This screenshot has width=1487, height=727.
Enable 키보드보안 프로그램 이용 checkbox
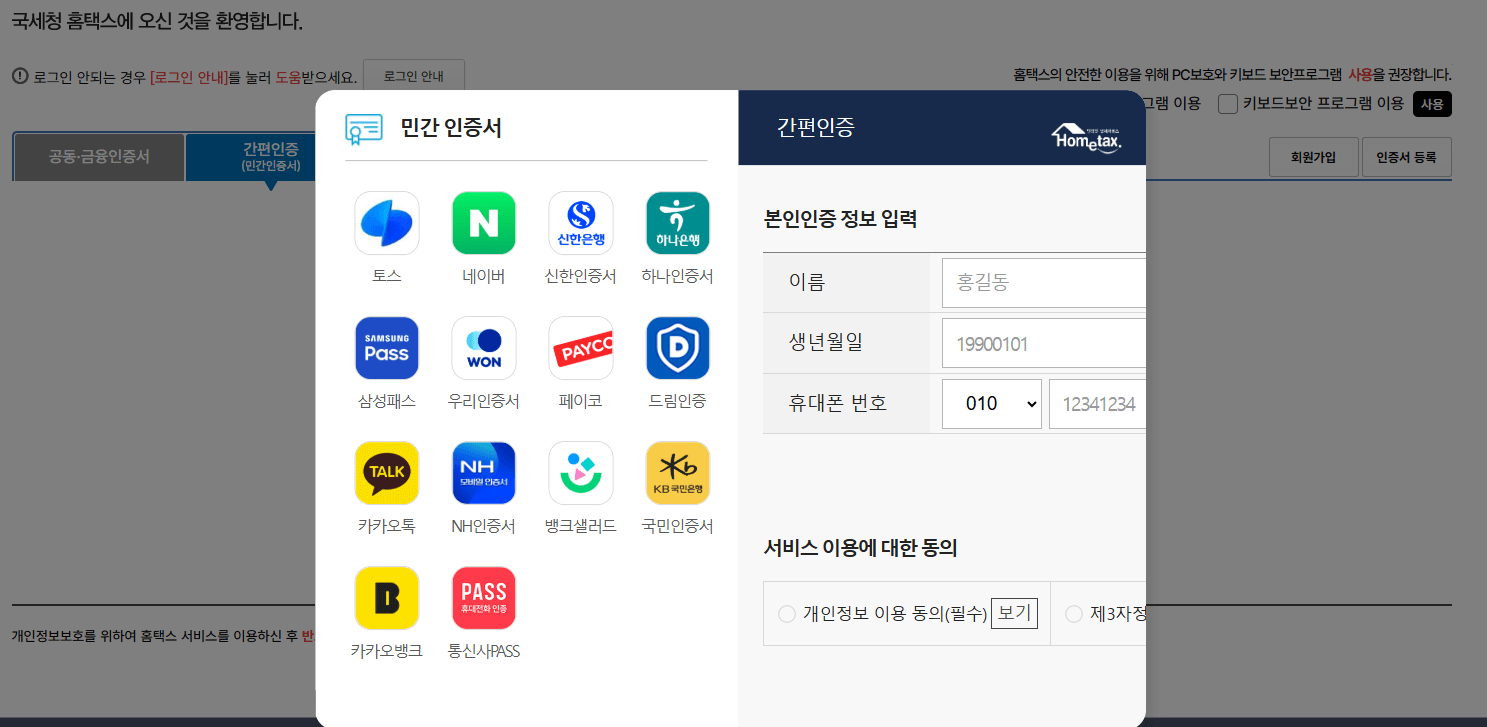pos(1226,103)
